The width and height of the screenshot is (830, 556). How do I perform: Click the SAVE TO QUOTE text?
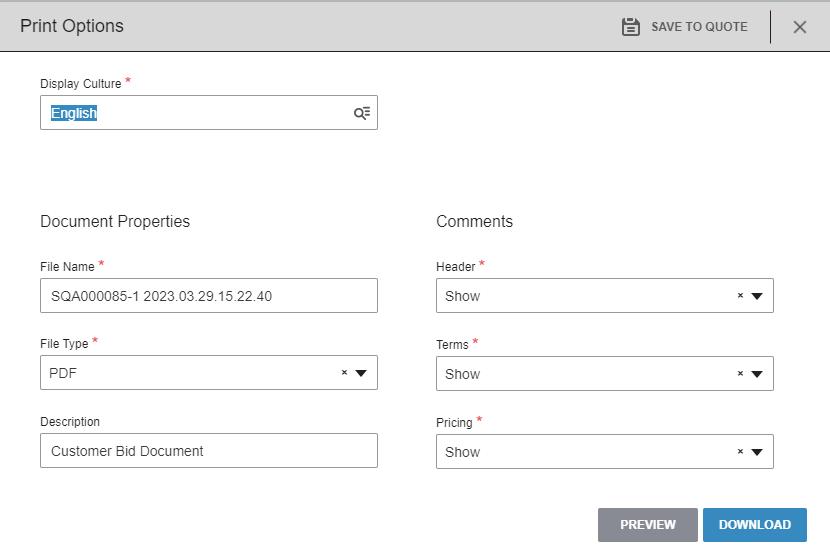pyautogui.click(x=699, y=27)
